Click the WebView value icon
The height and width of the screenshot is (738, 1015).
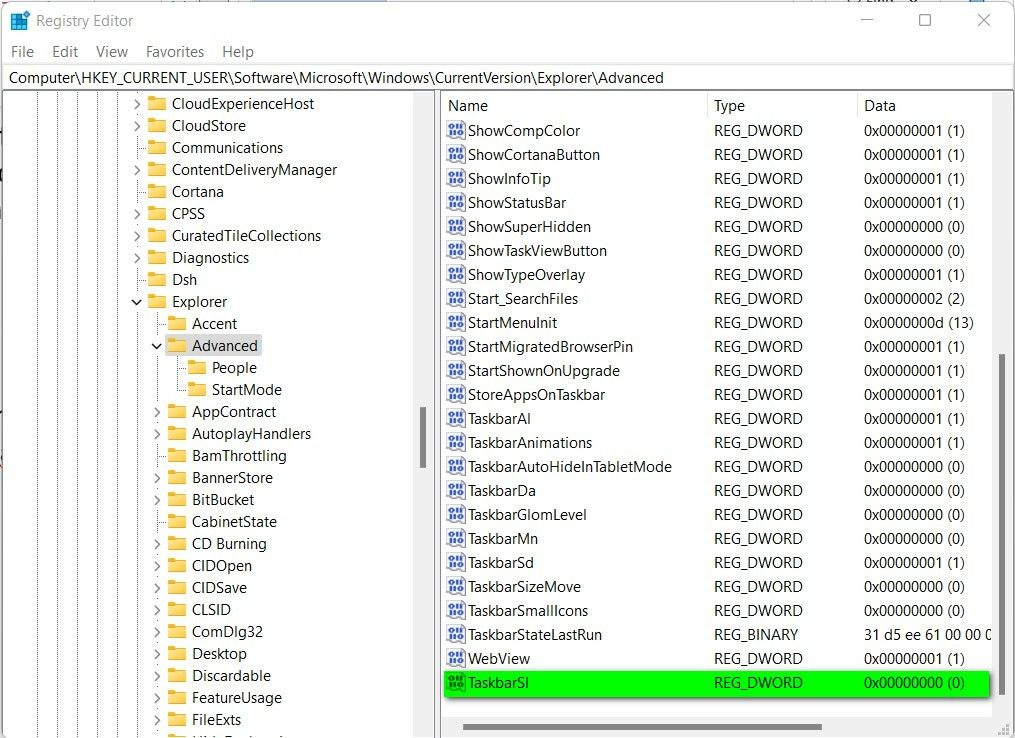456,658
